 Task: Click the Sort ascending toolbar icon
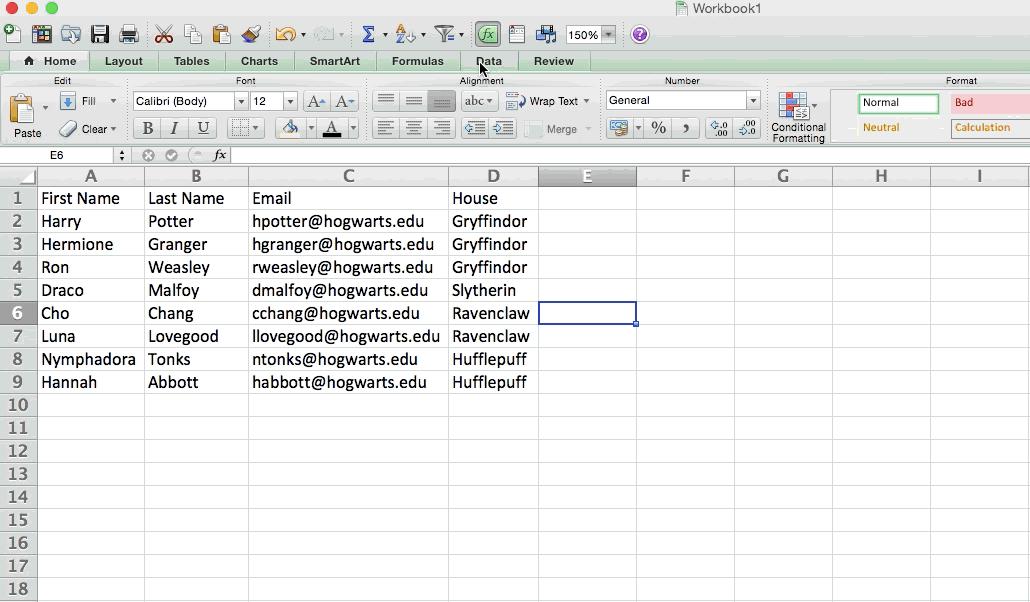[404, 33]
